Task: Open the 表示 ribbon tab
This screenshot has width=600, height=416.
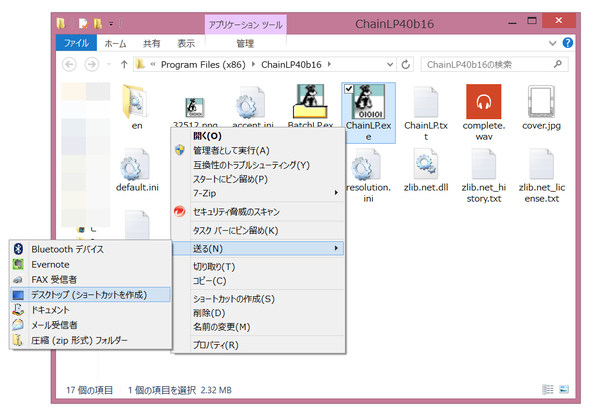Action: point(186,43)
